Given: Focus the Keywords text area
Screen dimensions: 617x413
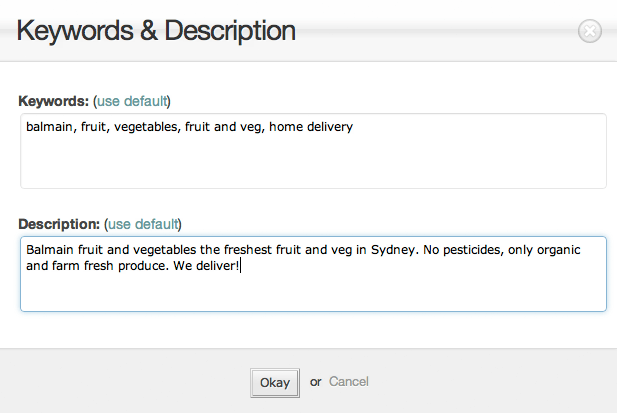Looking at the screenshot, I should click(313, 151).
